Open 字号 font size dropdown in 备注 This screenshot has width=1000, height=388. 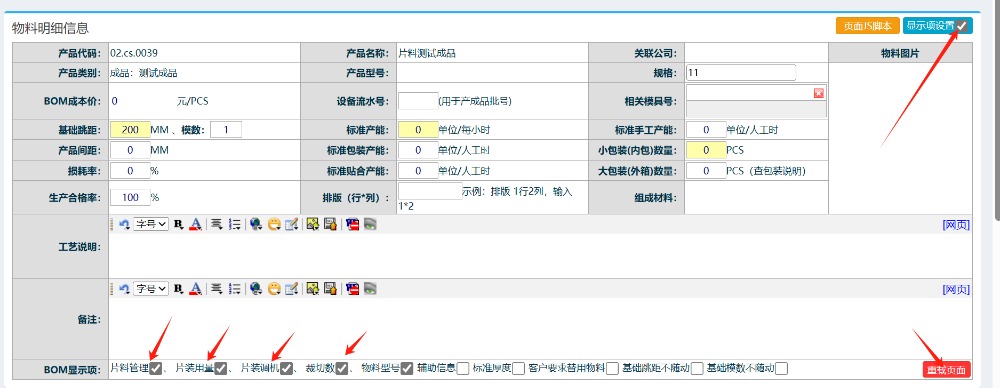[x=151, y=288]
